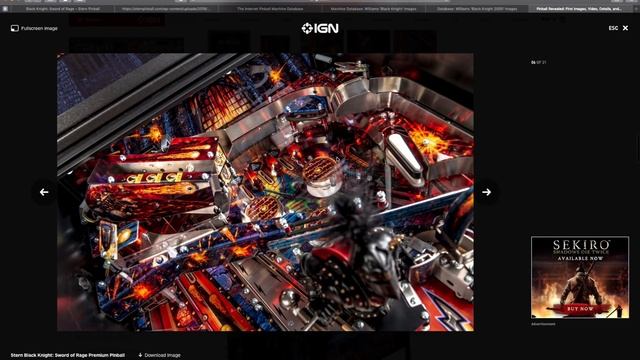Click the Download image arrow icon
Viewport: 640px width, 360px height.
140,355
